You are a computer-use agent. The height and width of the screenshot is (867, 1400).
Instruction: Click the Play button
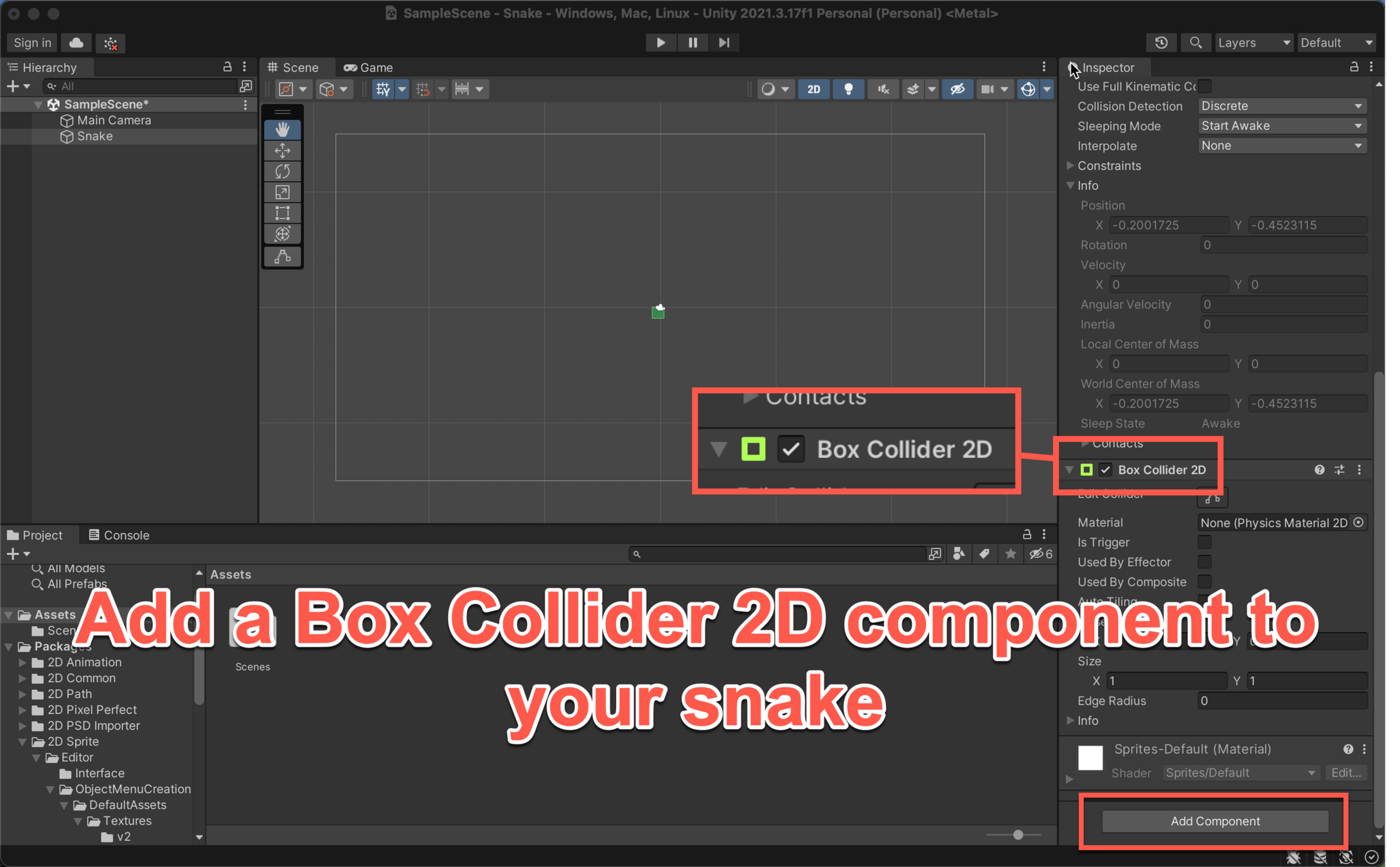660,42
